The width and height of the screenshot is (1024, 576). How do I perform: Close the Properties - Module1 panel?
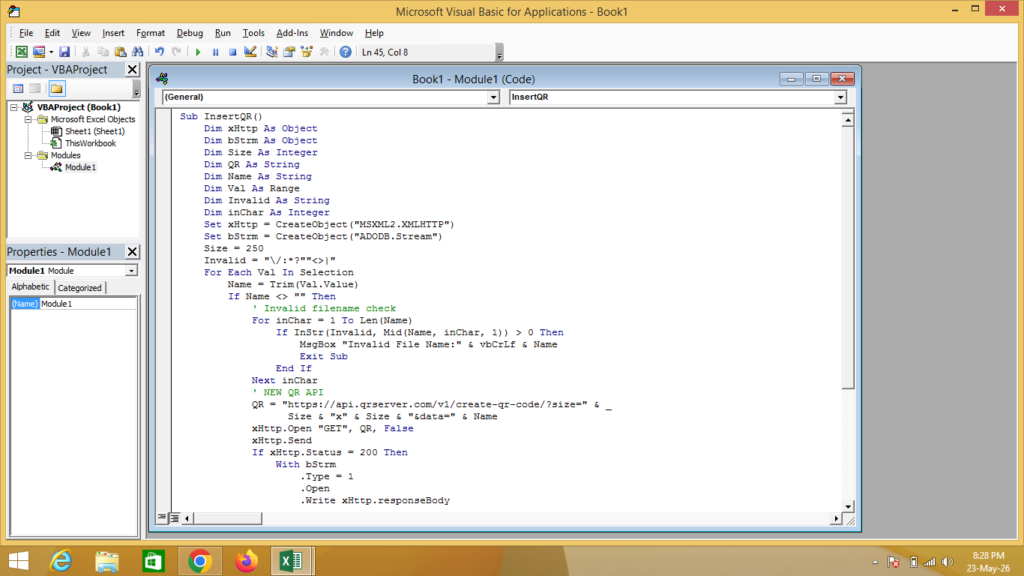[132, 251]
